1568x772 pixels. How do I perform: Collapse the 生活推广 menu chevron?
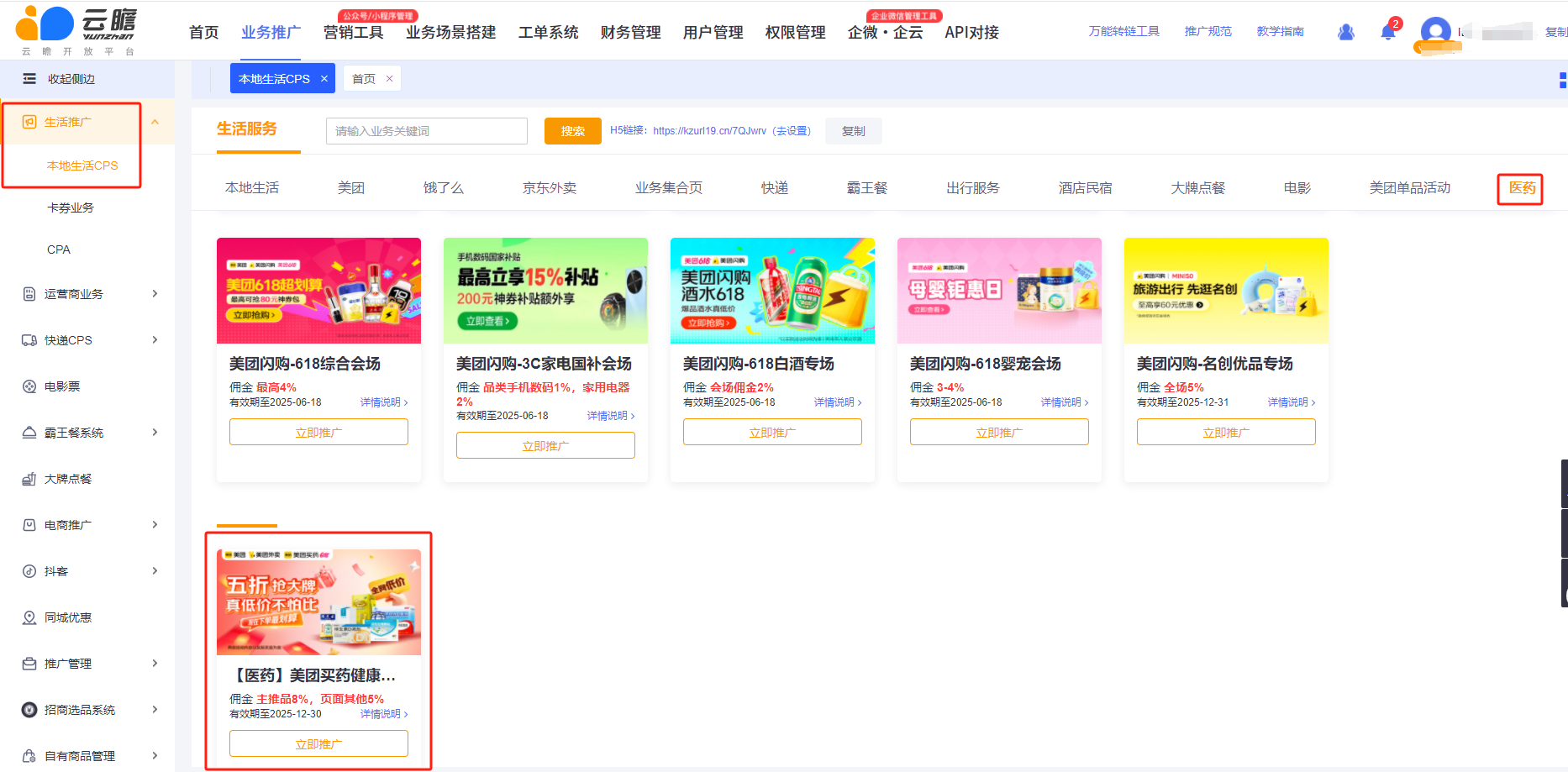[x=155, y=122]
